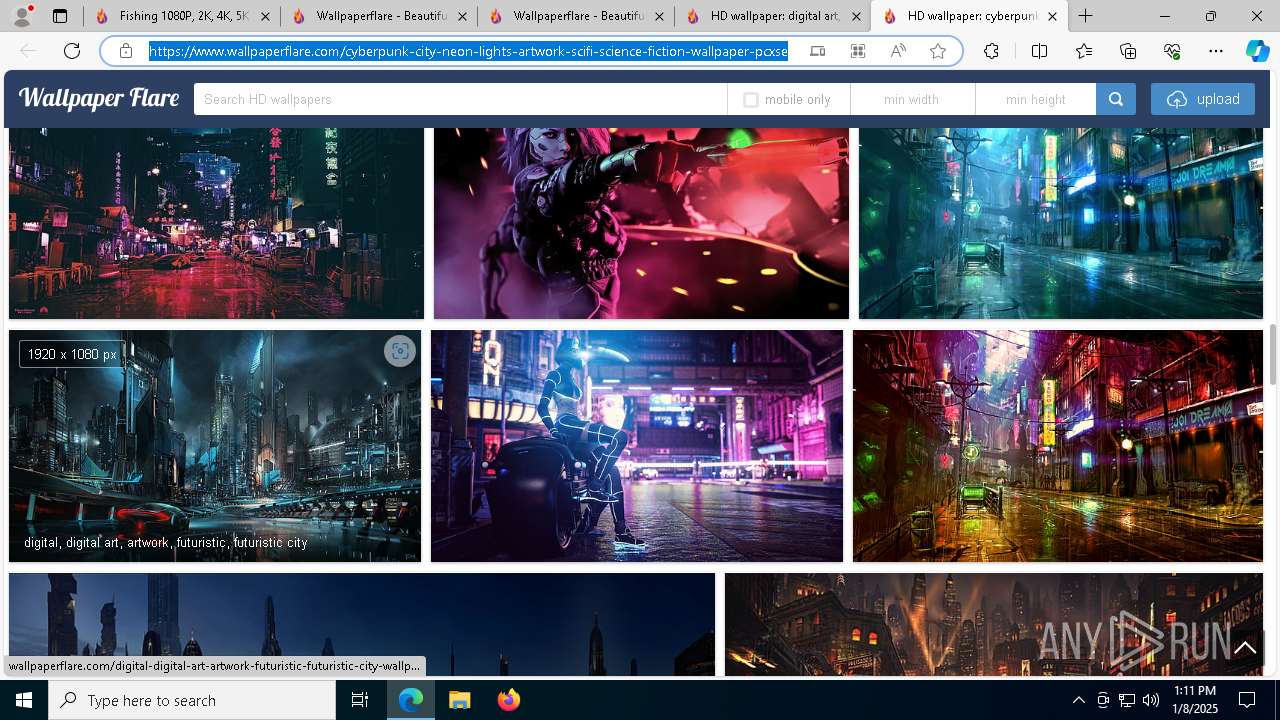View site information lock icon
Image resolution: width=1280 pixels, height=720 pixels.
(126, 51)
